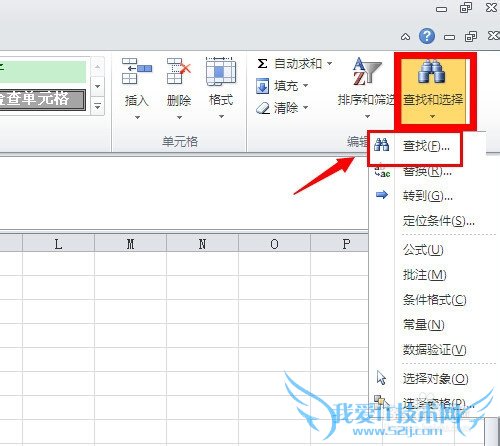This screenshot has height=446, width=500.
Task: Expand the 查找和选择 dropdown arrow
Action: pos(432,116)
